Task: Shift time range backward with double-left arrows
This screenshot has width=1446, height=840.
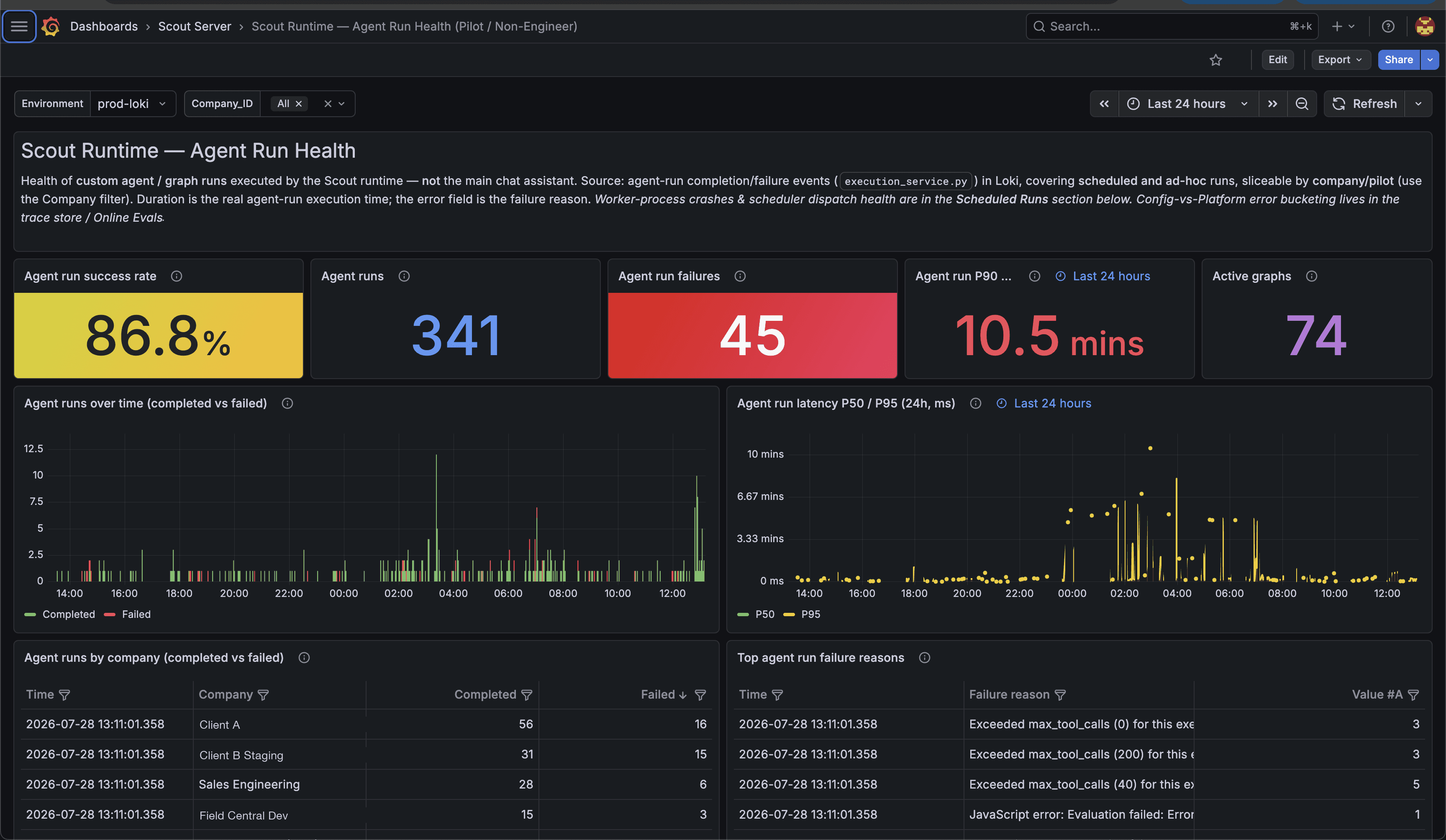Action: 1104,104
